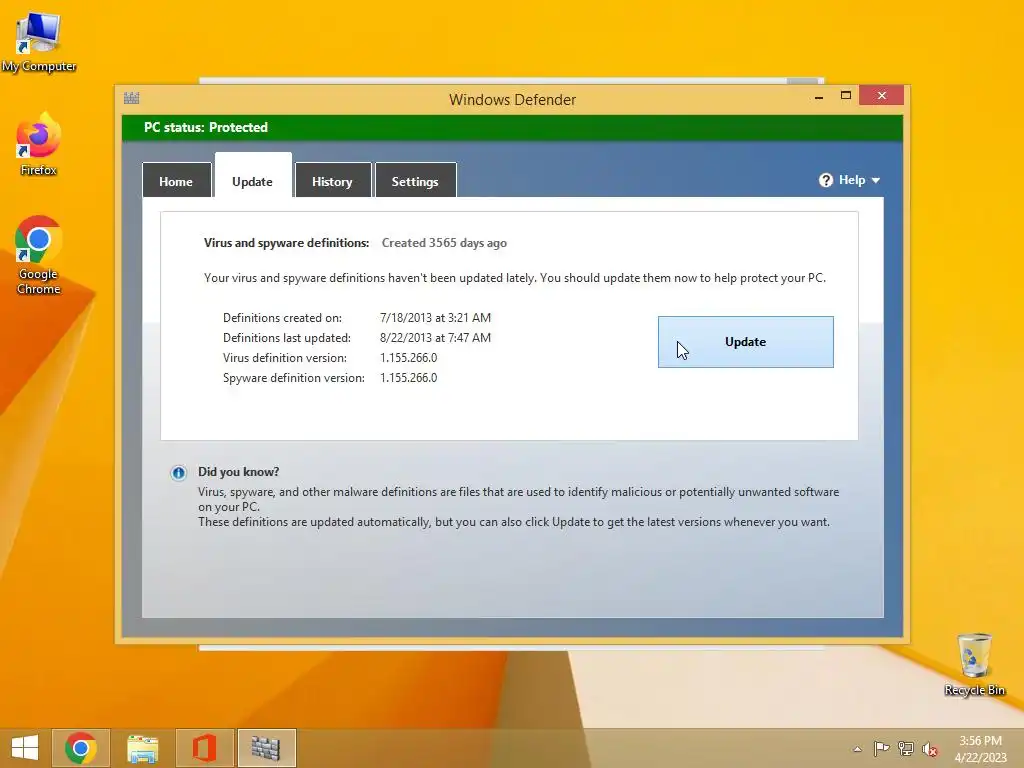This screenshot has width=1024, height=768.
Task: Click spyware definition version value
Action: coord(409,378)
